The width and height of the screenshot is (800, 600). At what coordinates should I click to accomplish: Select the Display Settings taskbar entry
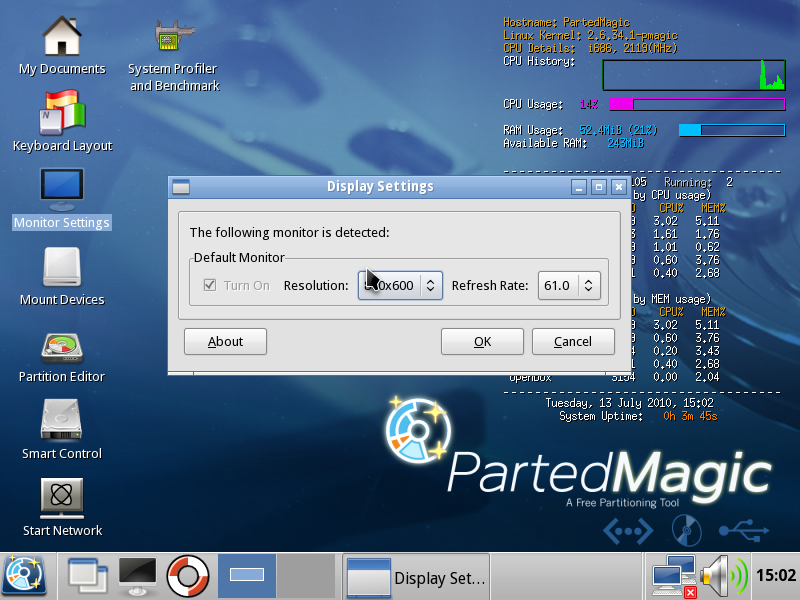click(x=415, y=577)
